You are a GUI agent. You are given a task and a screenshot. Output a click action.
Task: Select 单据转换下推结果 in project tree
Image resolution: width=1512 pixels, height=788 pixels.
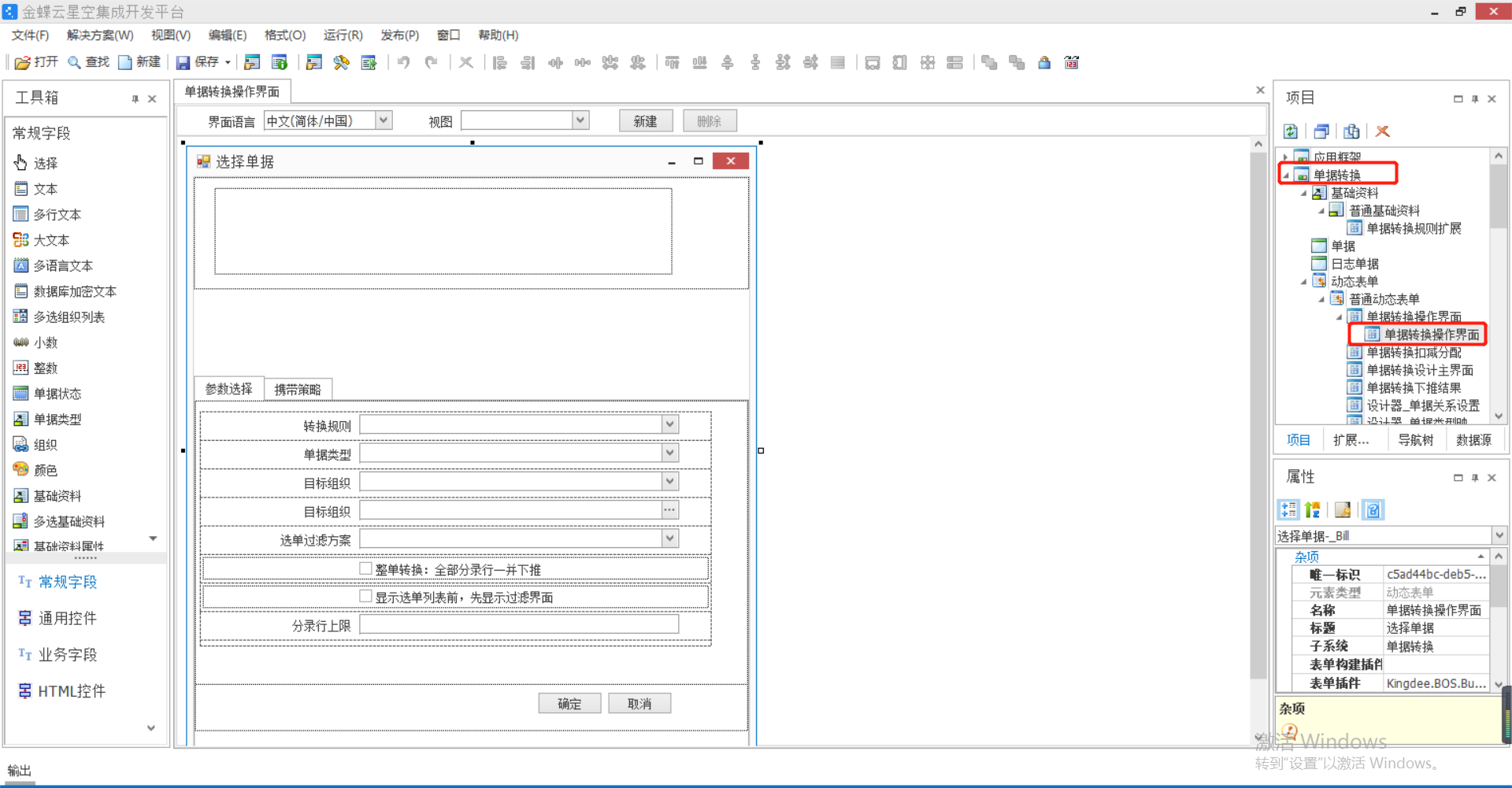pyautogui.click(x=1404, y=388)
